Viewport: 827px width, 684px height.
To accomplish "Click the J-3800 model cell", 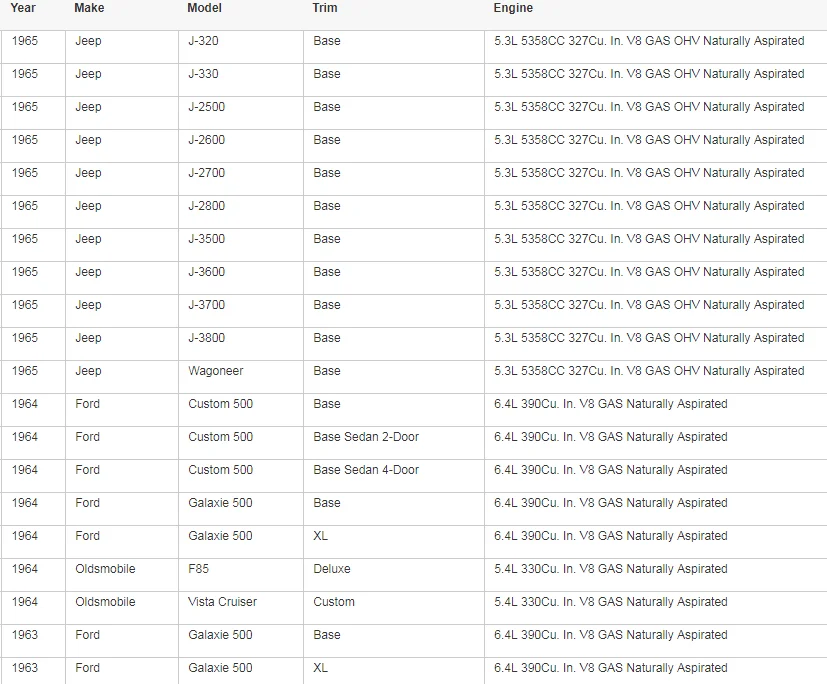I will (206, 338).
